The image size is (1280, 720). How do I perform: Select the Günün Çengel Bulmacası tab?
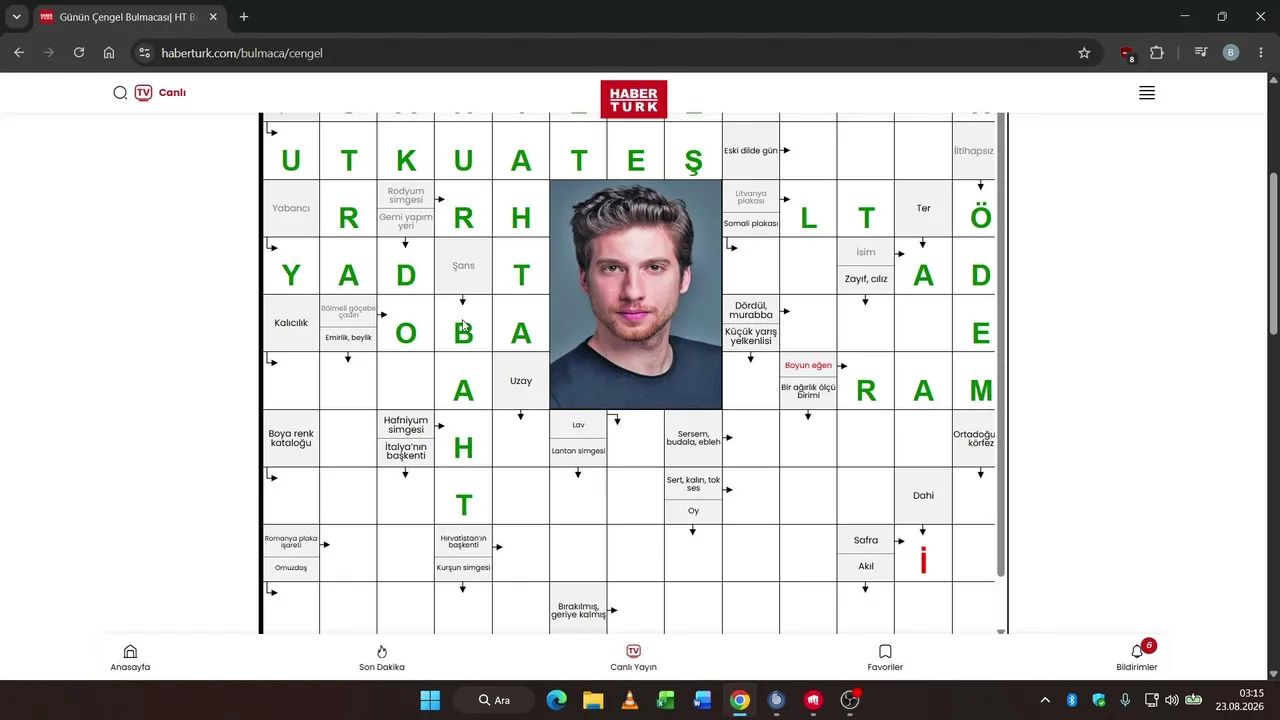[x=130, y=17]
